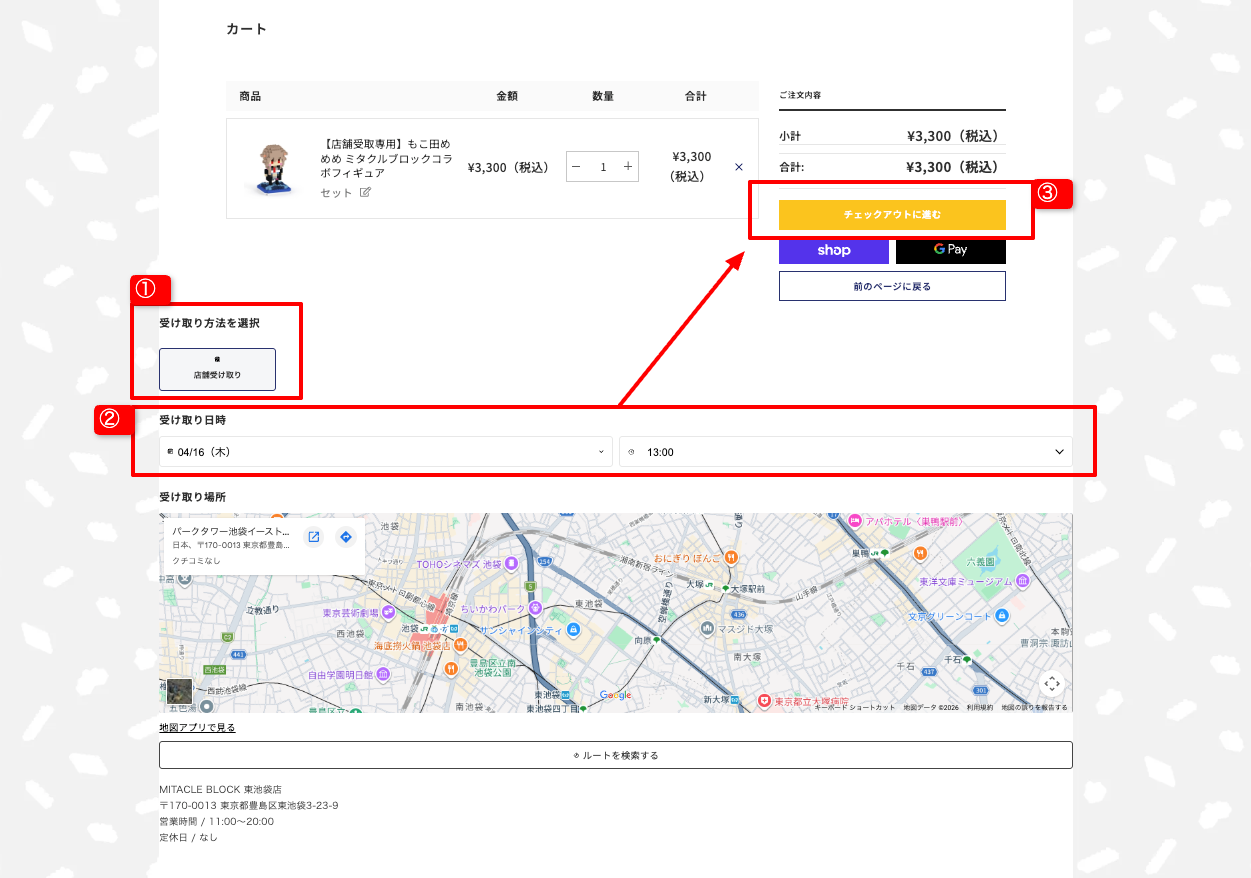Click 前のページに戻る button

coord(892,286)
